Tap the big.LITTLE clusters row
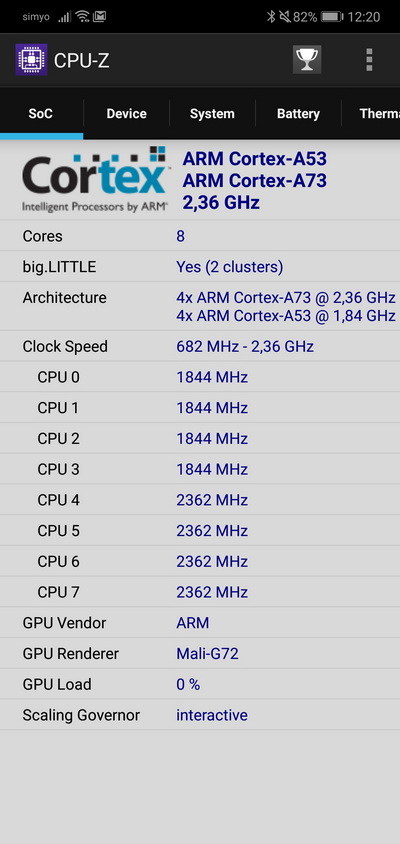400x844 pixels. (x=200, y=266)
